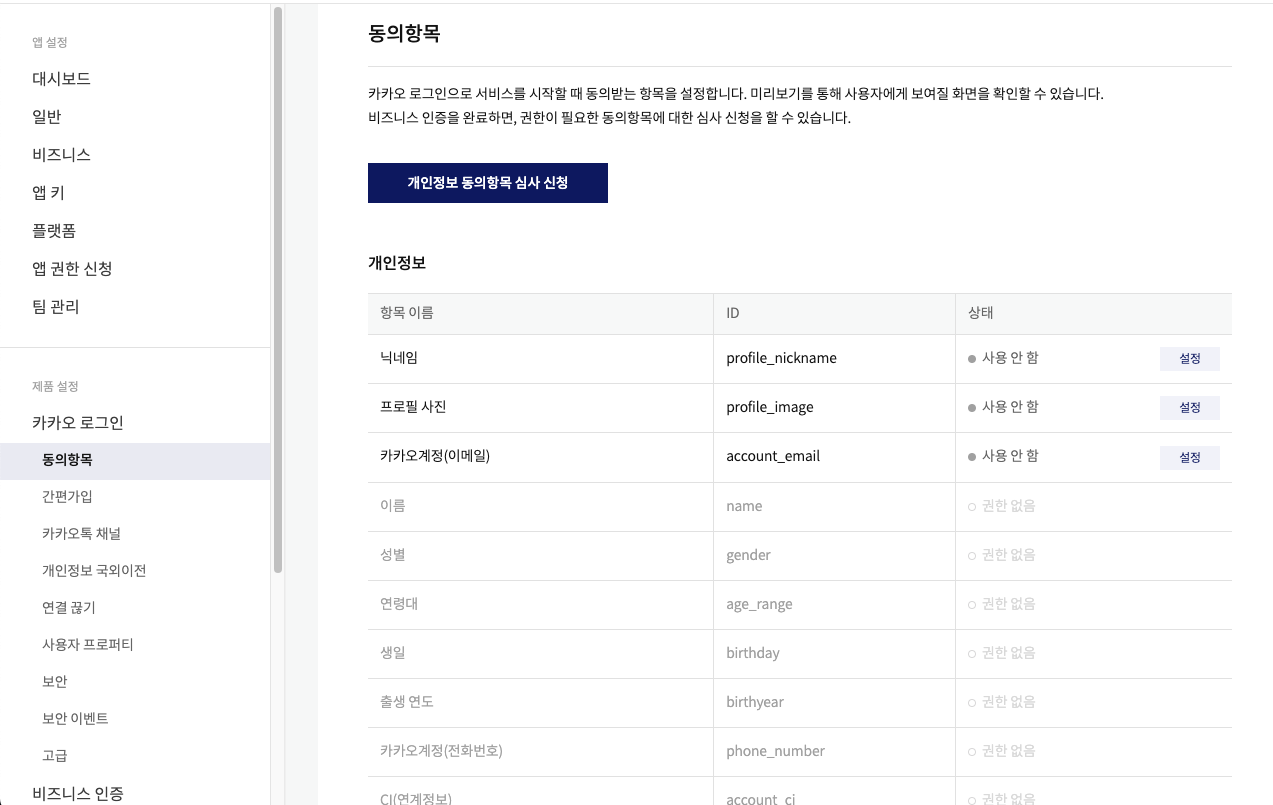Viewport: 1273px width, 805px height.
Task: Click the 이름 row name
Action: pyautogui.click(x=393, y=506)
